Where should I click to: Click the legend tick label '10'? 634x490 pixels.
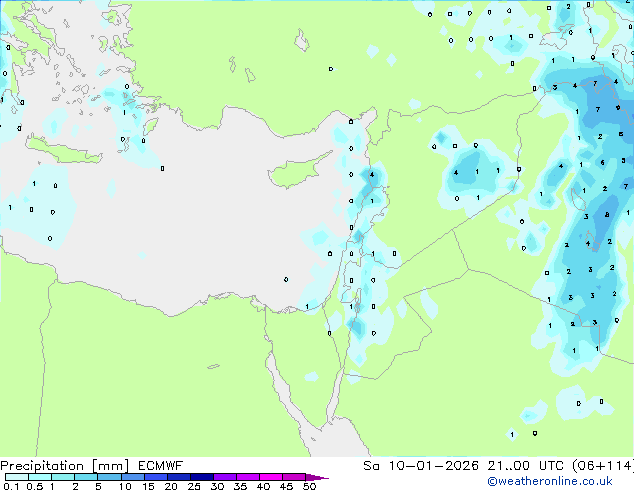tap(125, 486)
